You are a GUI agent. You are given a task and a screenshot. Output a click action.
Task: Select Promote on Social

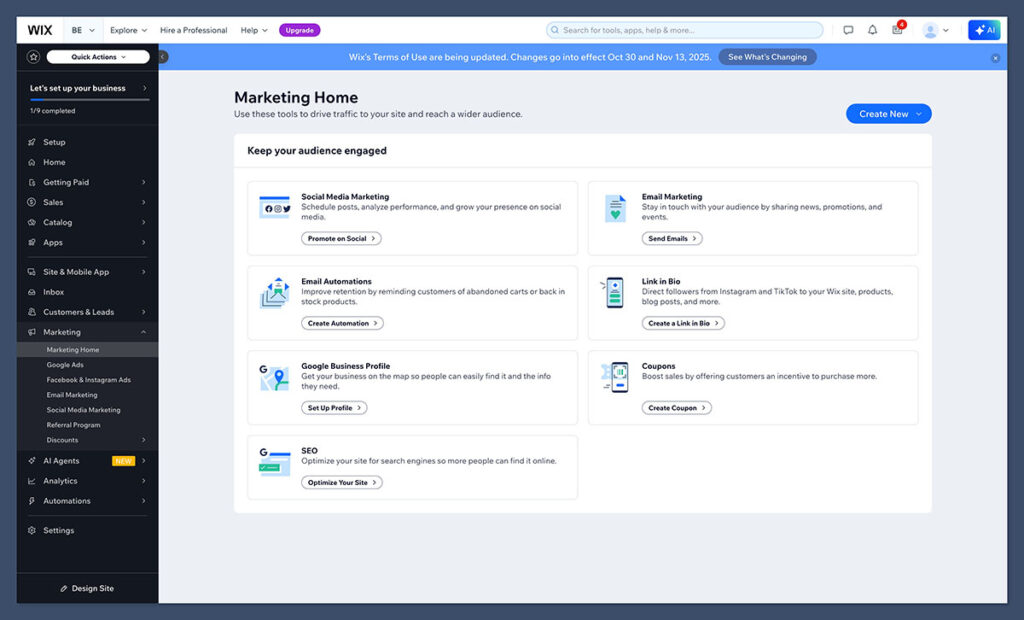click(340, 238)
